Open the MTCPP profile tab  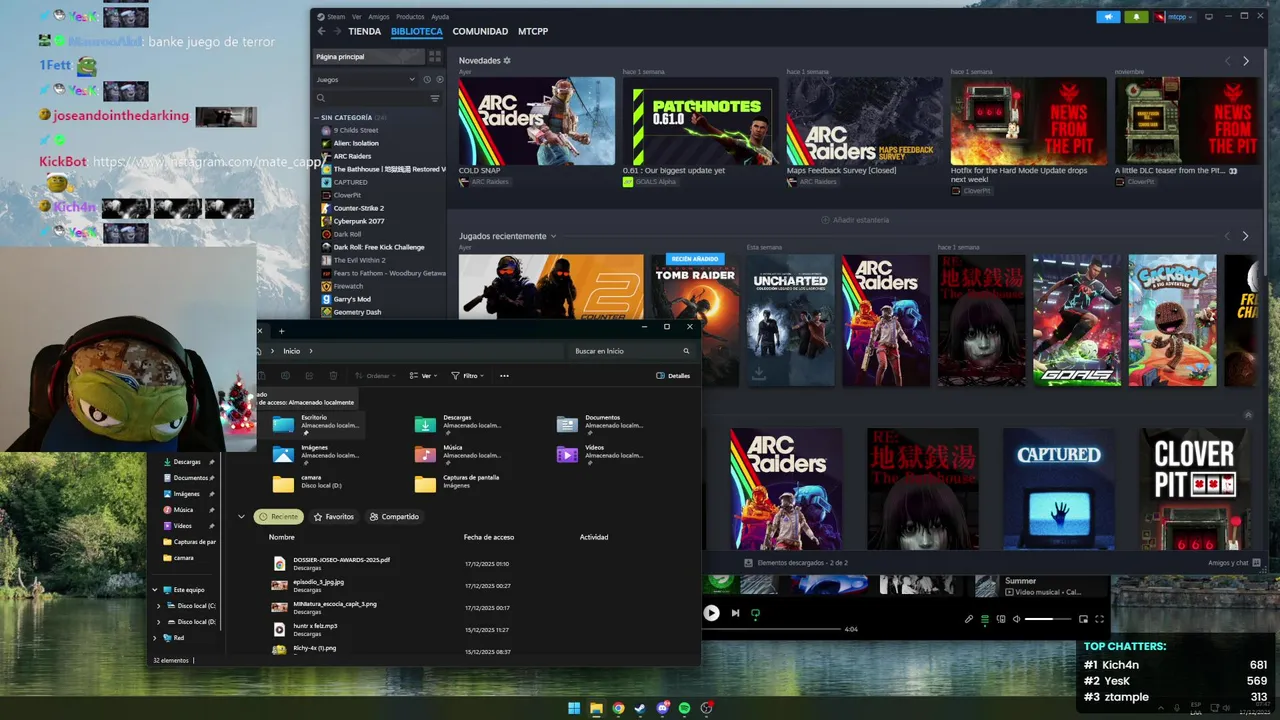(x=533, y=32)
